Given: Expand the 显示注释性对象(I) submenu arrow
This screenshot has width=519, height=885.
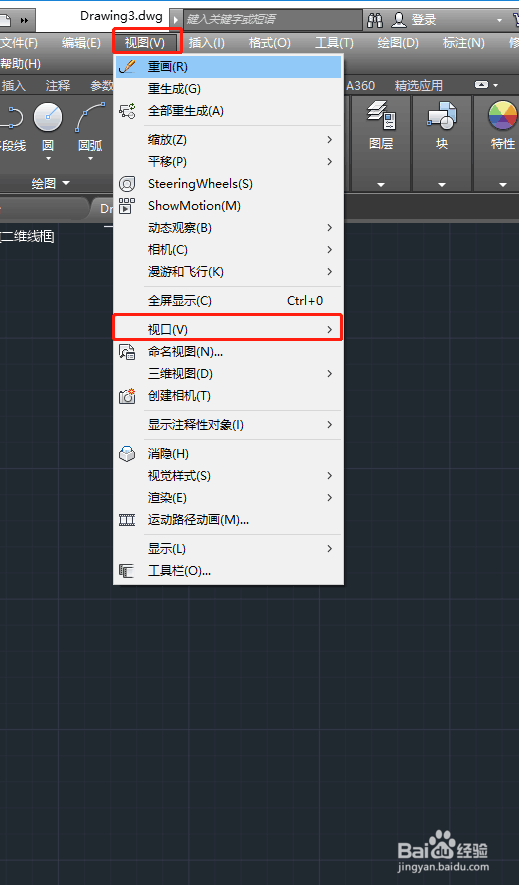Looking at the screenshot, I should click(330, 424).
